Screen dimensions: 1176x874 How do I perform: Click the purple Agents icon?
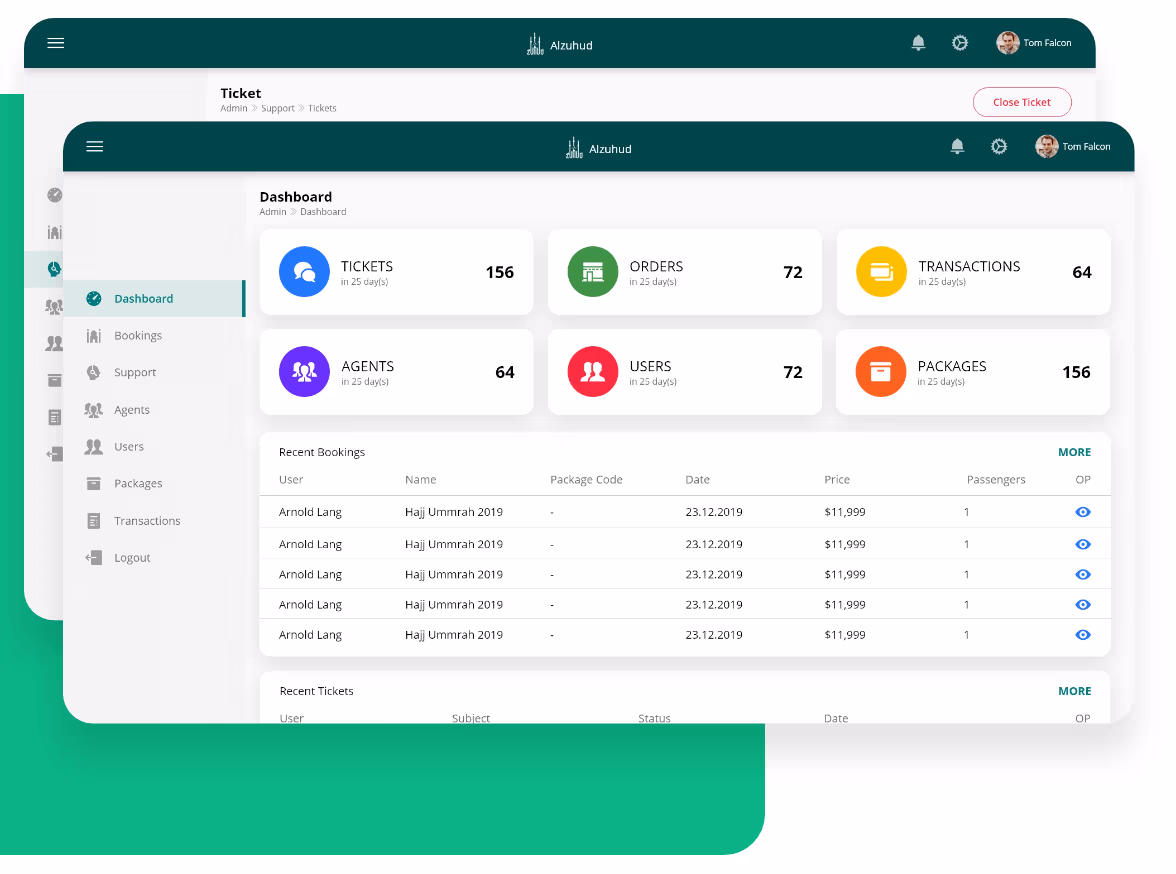coord(304,372)
